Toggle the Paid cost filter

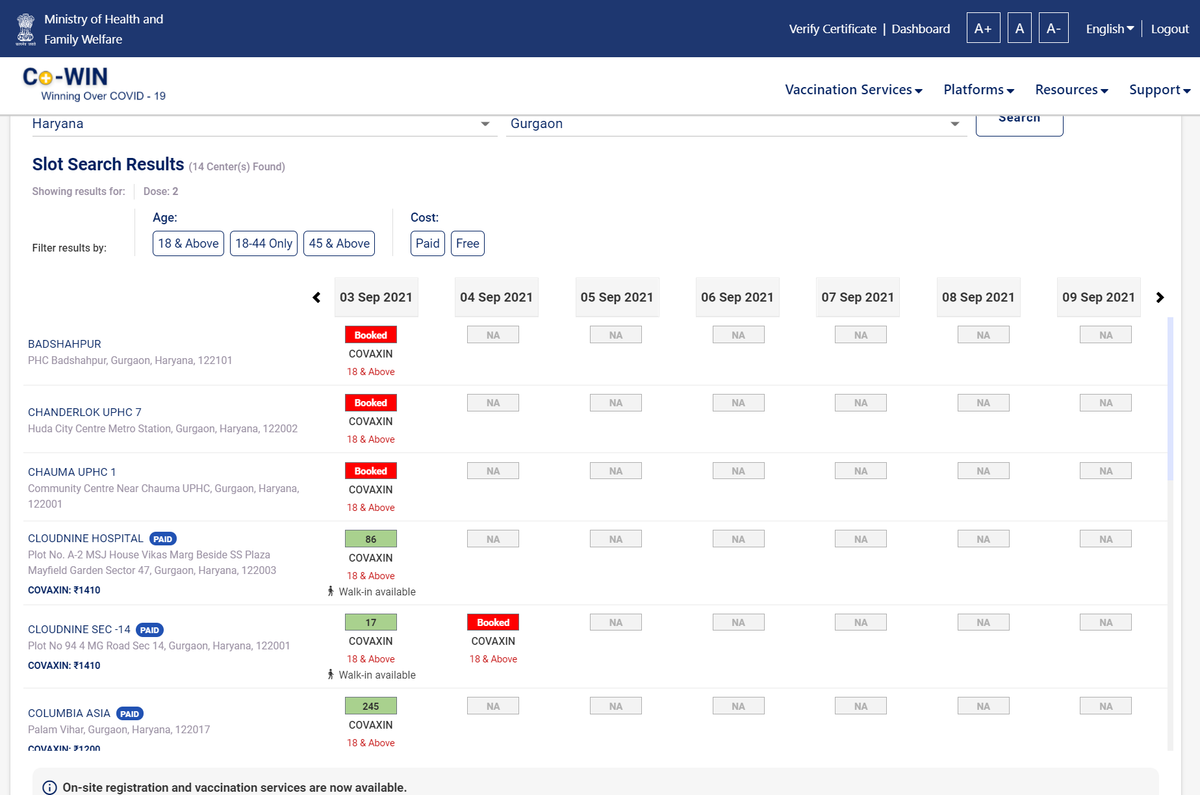(428, 243)
